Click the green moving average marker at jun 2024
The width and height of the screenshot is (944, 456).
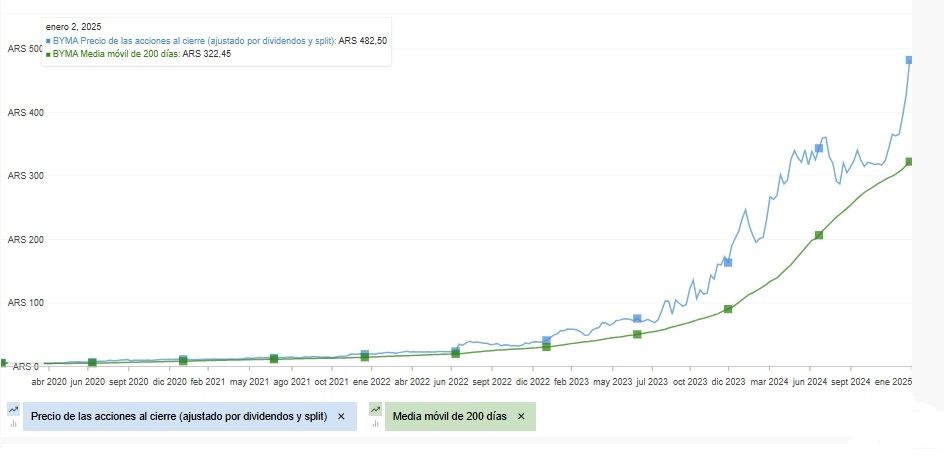pos(818,235)
